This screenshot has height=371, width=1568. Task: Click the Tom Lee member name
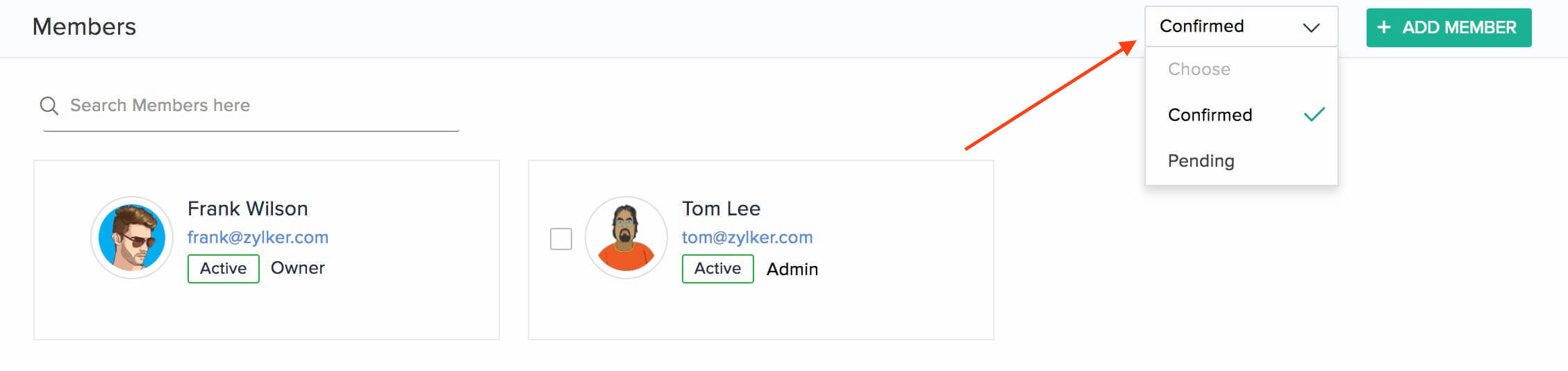pos(721,208)
